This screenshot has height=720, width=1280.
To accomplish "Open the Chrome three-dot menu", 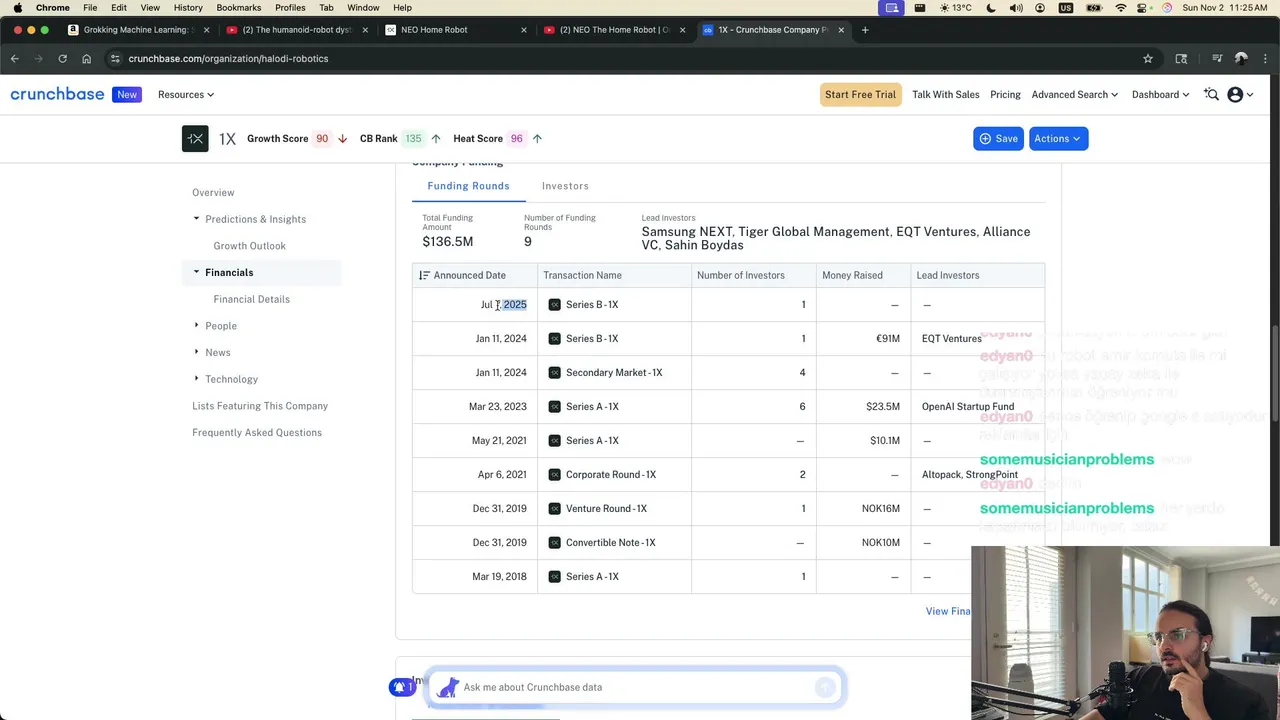I will click(x=1265, y=59).
